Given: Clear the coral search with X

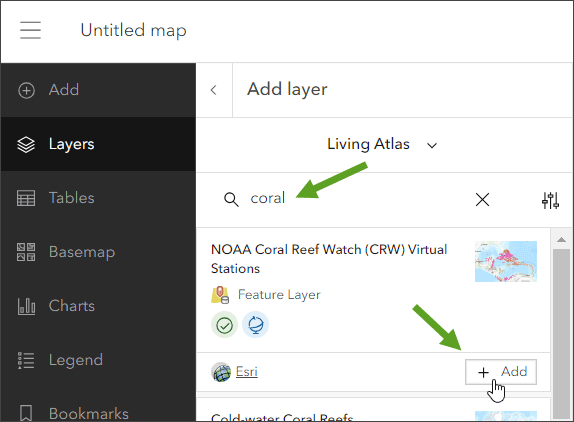Looking at the screenshot, I should point(482,199).
